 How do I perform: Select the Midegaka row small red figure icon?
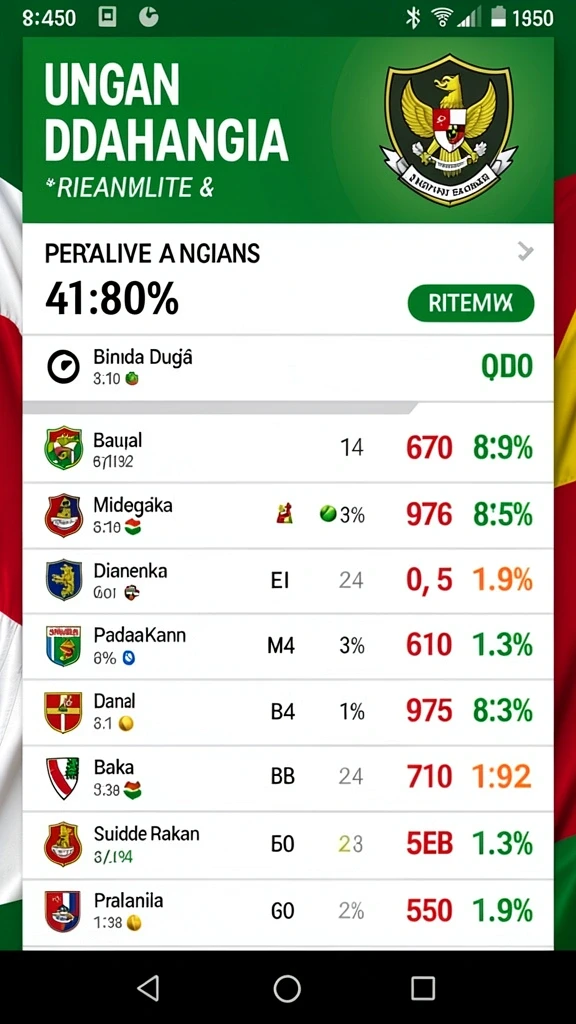click(x=284, y=515)
